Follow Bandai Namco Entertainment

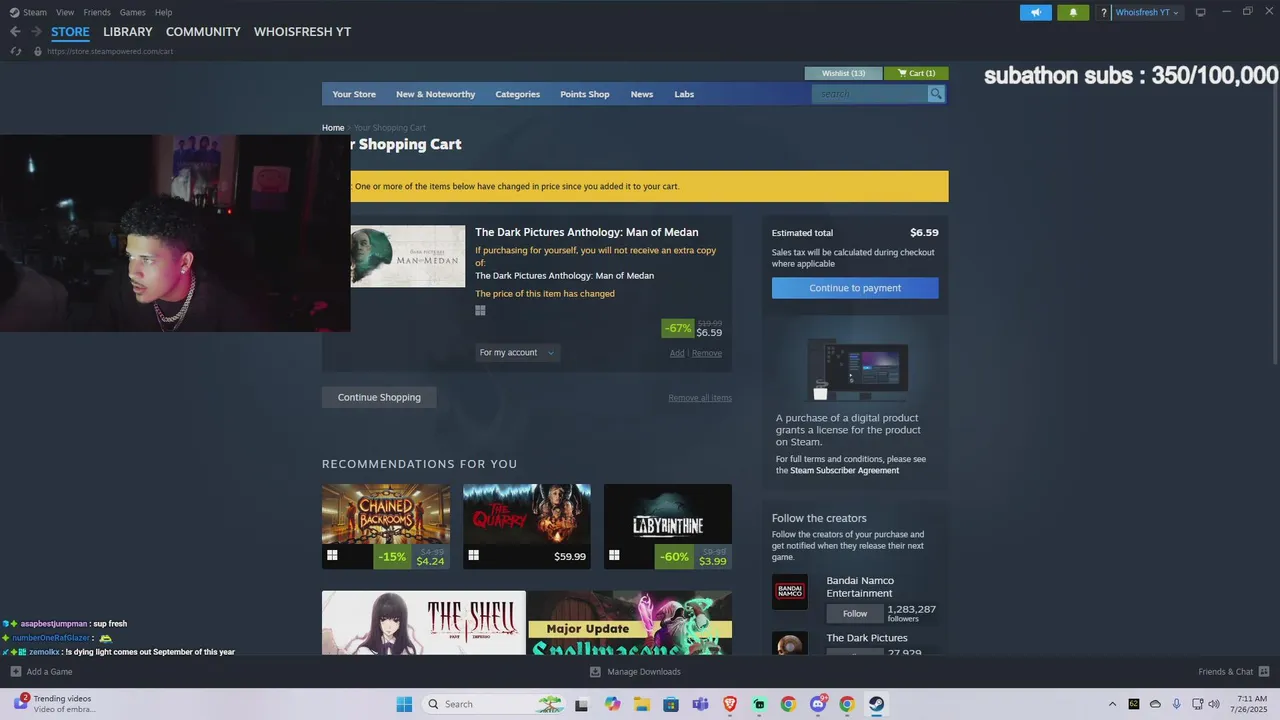coord(855,614)
